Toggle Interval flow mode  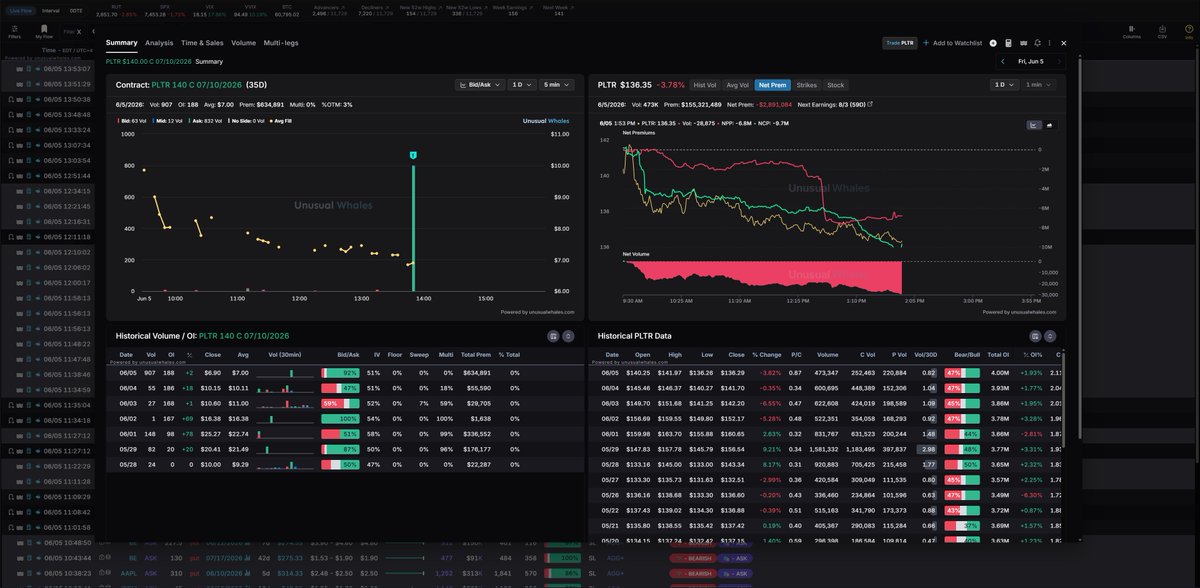(51, 10)
